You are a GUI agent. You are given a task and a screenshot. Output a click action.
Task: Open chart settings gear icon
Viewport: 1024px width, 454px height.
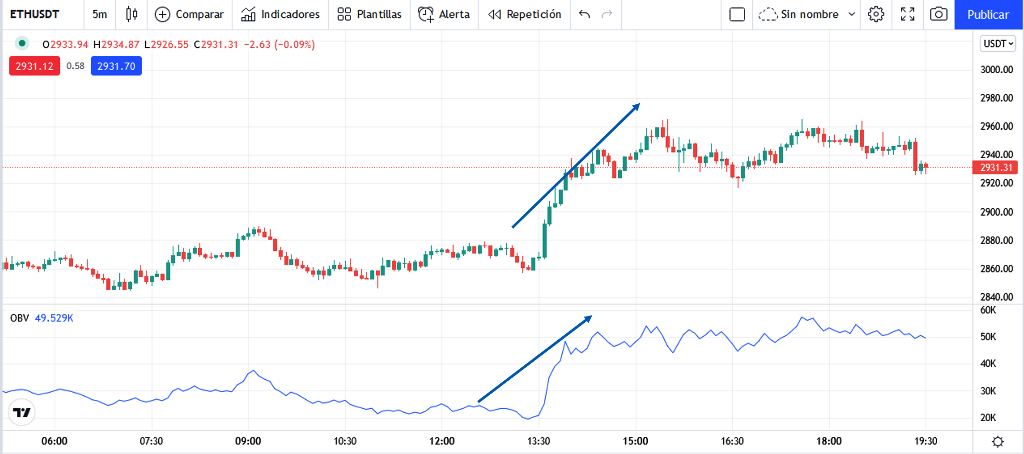[876, 14]
